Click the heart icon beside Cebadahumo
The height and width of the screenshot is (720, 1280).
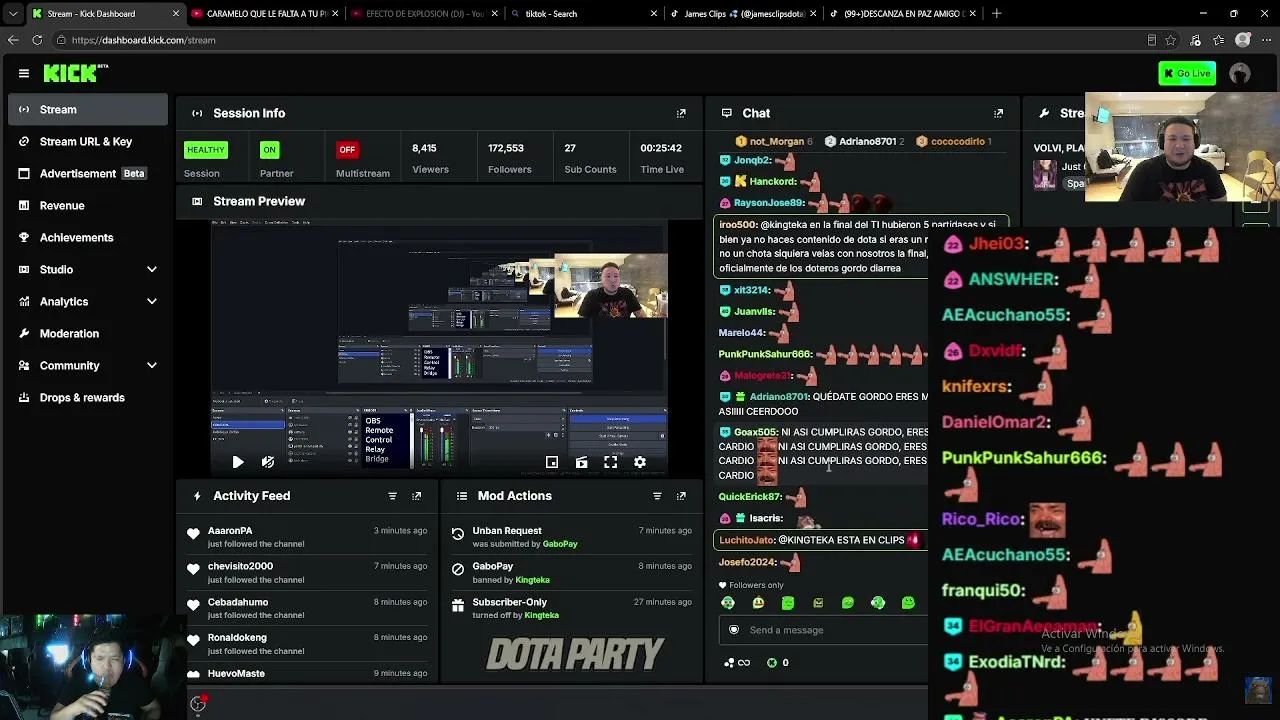tap(193, 605)
